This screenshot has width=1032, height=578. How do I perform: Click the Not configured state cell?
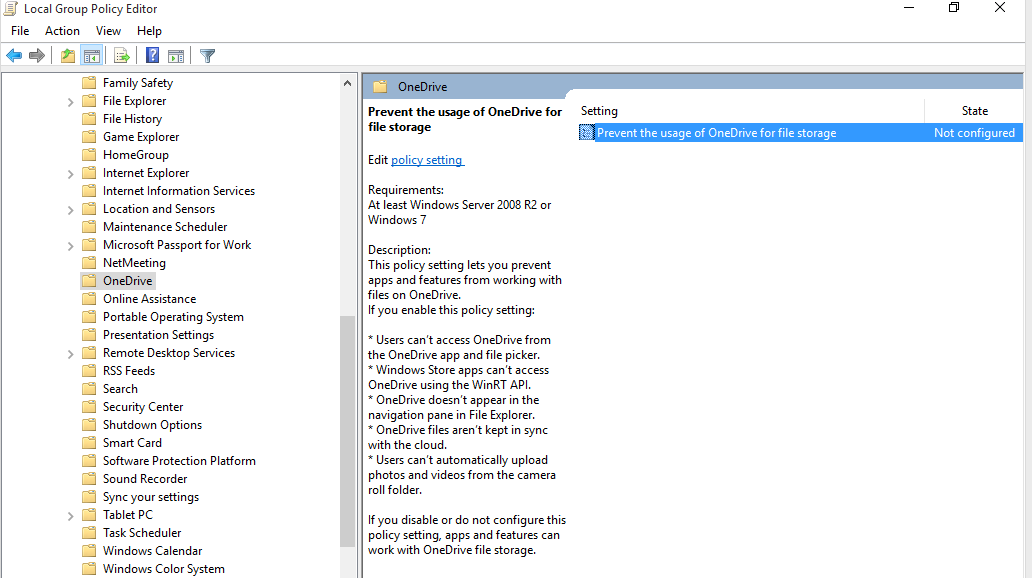974,133
